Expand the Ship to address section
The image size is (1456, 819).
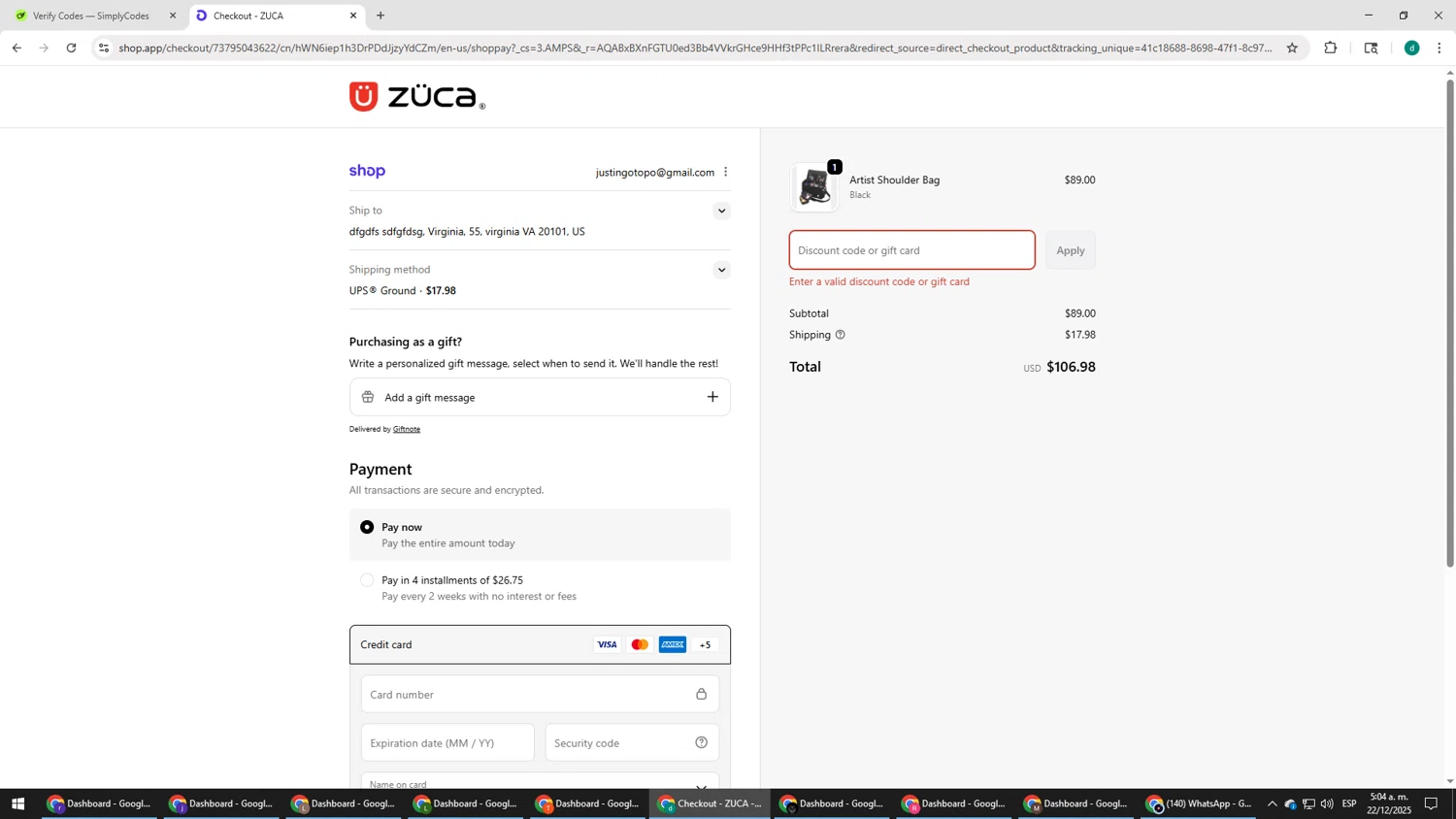721,211
